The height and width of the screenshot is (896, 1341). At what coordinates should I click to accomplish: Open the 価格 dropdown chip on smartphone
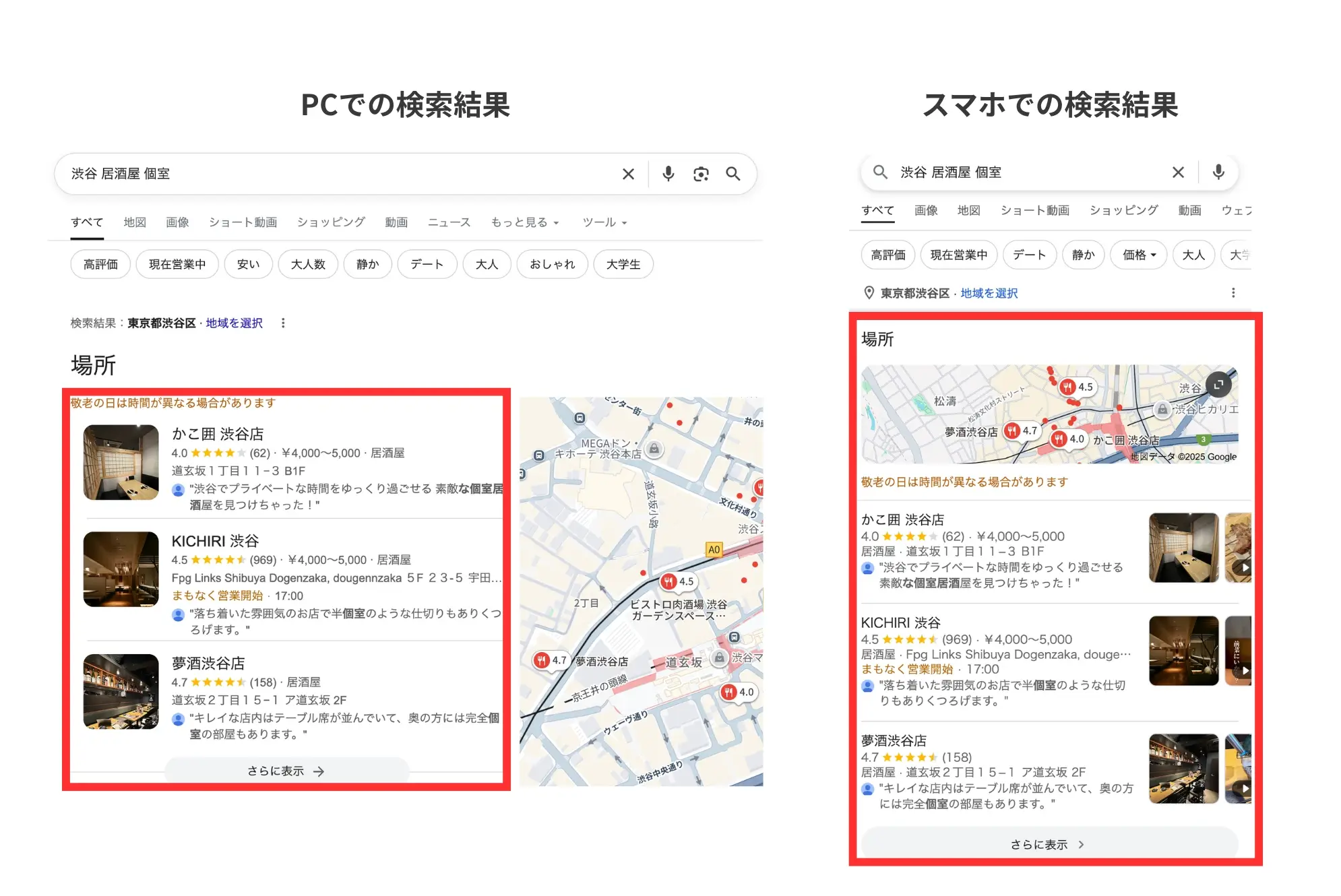1139,255
